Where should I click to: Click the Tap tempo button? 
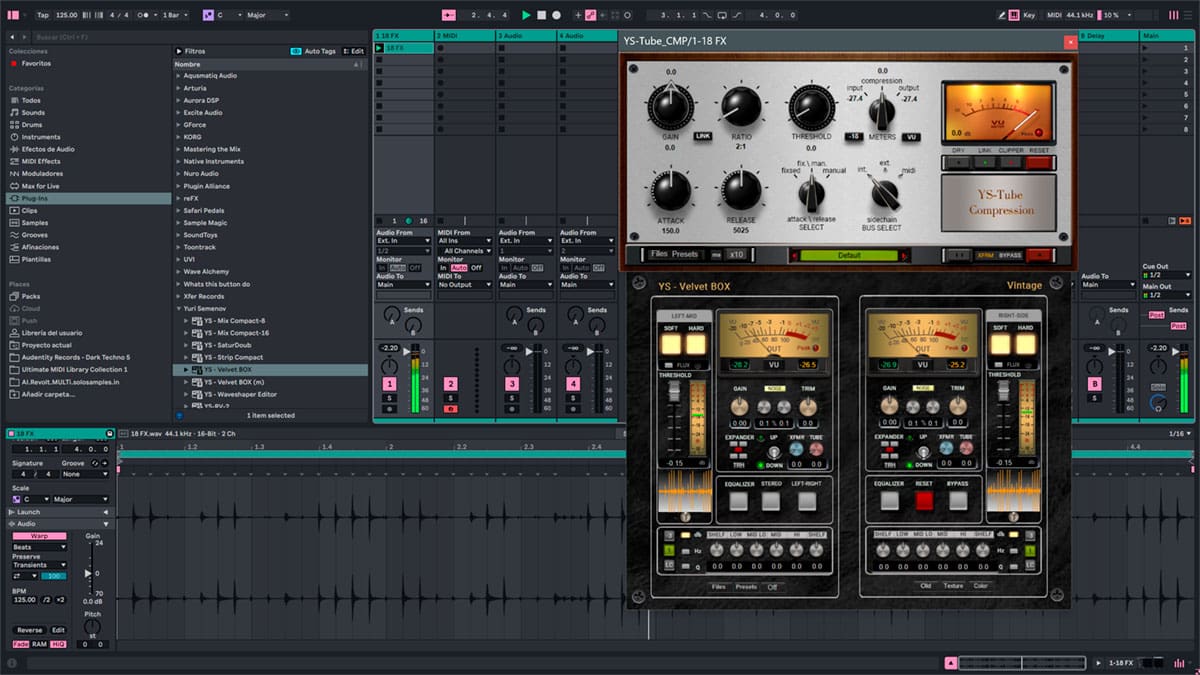click(x=42, y=15)
